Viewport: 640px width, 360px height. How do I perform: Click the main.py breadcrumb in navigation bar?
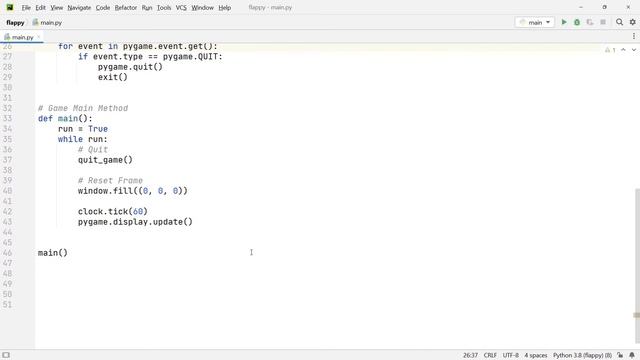coord(47,22)
